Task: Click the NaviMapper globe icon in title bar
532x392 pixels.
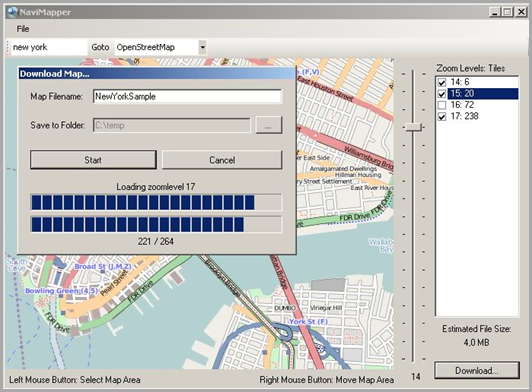Action: 12,12
